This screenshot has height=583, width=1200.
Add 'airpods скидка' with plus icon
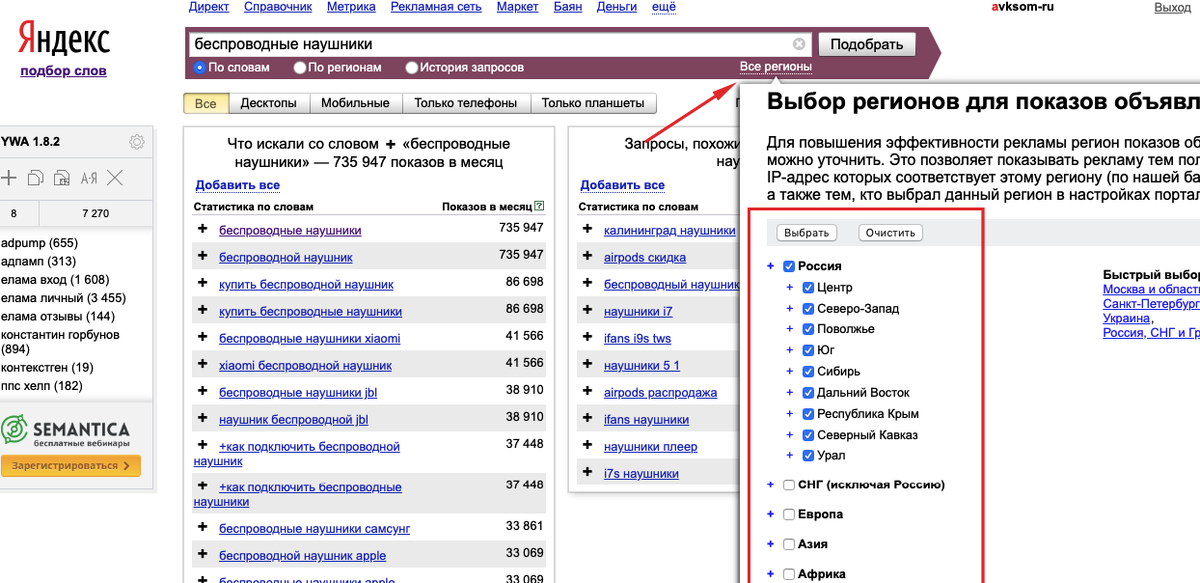point(588,257)
